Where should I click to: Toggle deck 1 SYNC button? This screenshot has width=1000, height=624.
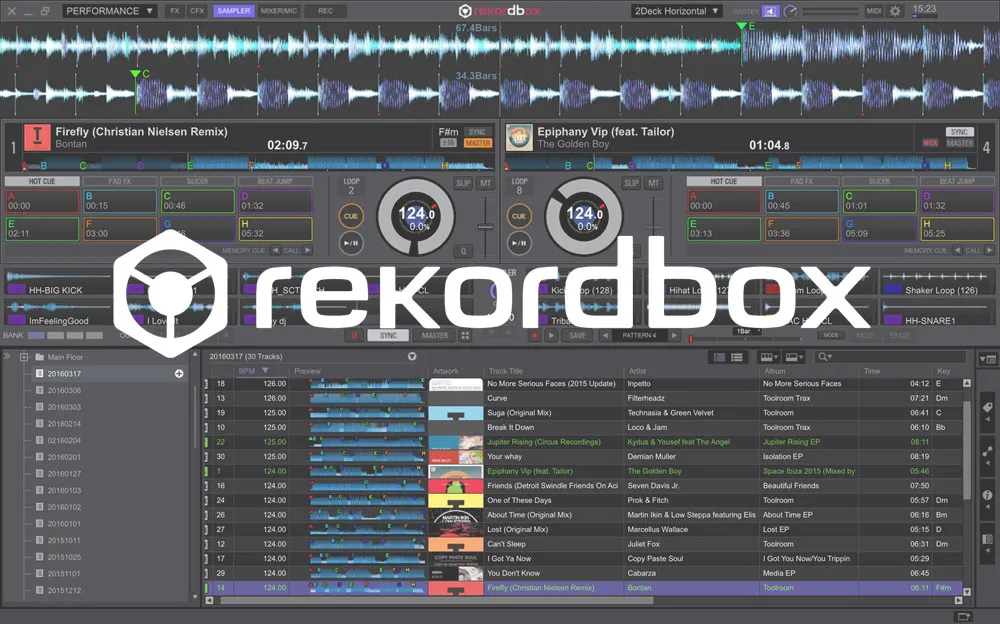coord(477,132)
